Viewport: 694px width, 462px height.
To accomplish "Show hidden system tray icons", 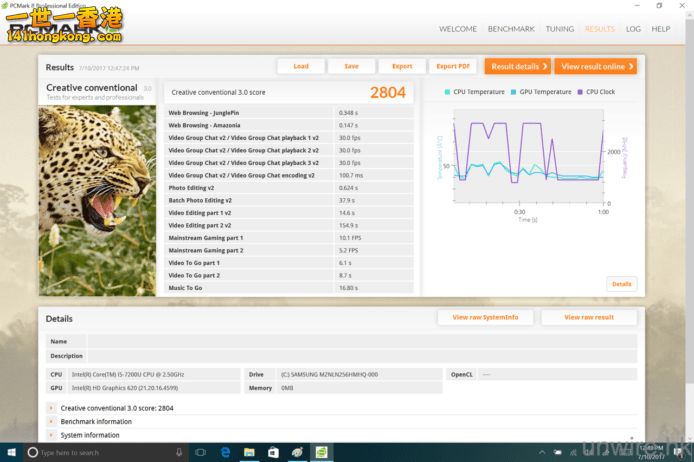I will (542, 452).
